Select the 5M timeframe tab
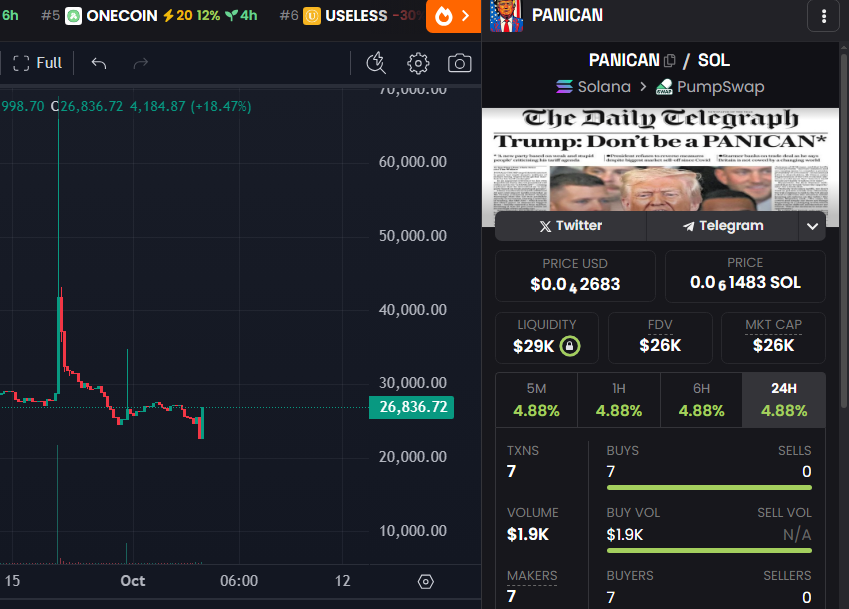The width and height of the screenshot is (849, 609). [537, 400]
